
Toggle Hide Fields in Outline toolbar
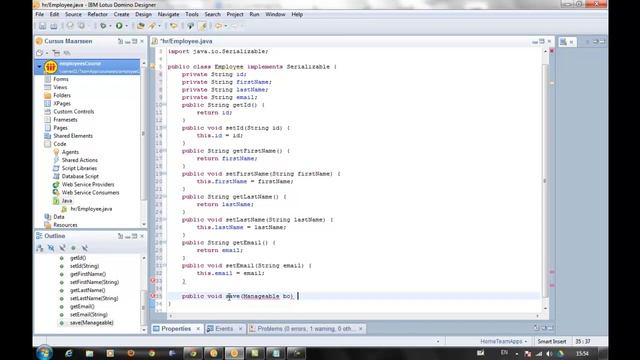tap(51, 248)
